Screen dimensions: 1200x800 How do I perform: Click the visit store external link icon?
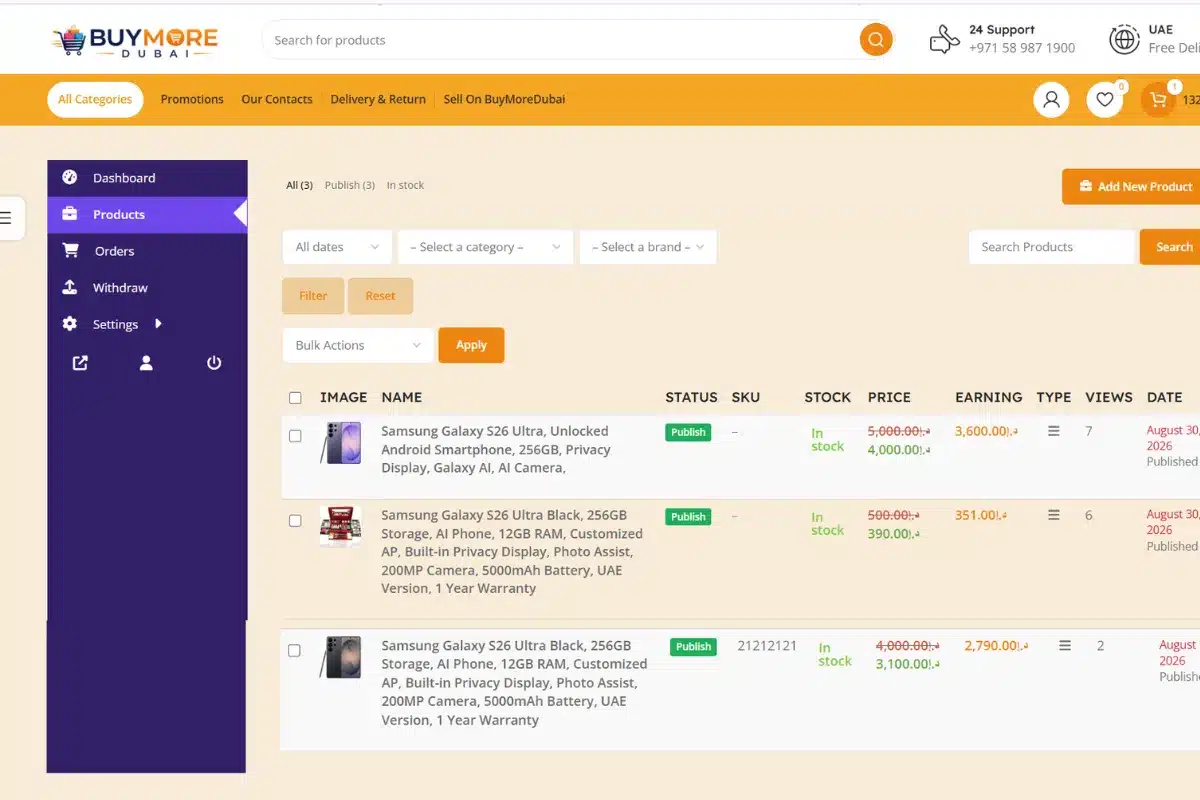click(80, 363)
